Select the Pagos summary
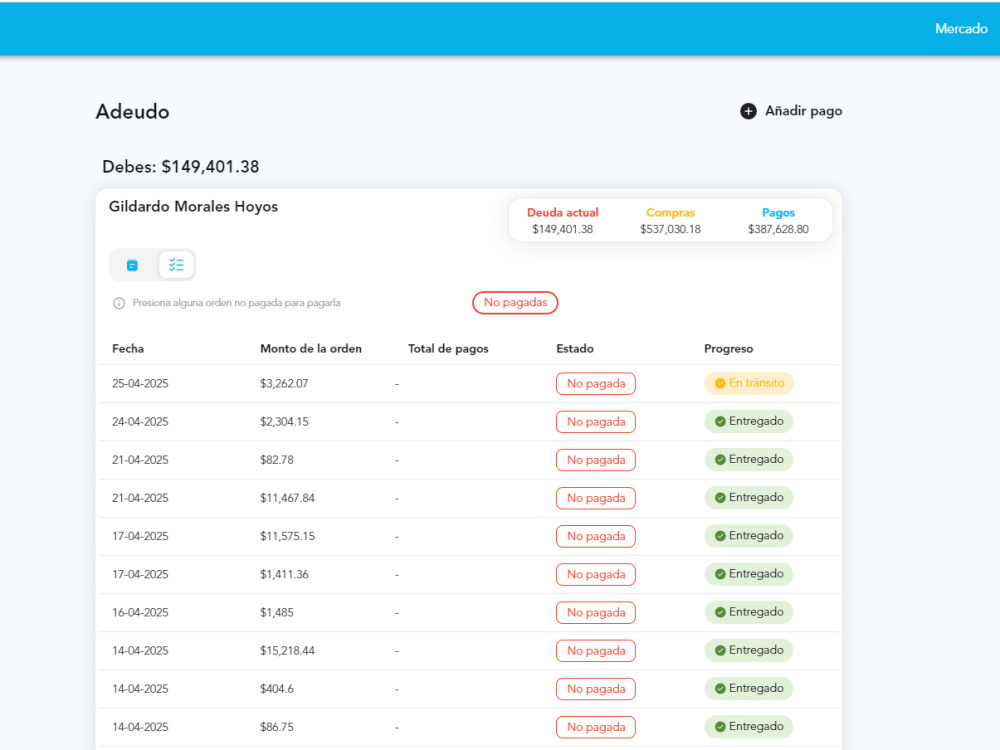This screenshot has width=1000, height=750. tap(778, 221)
